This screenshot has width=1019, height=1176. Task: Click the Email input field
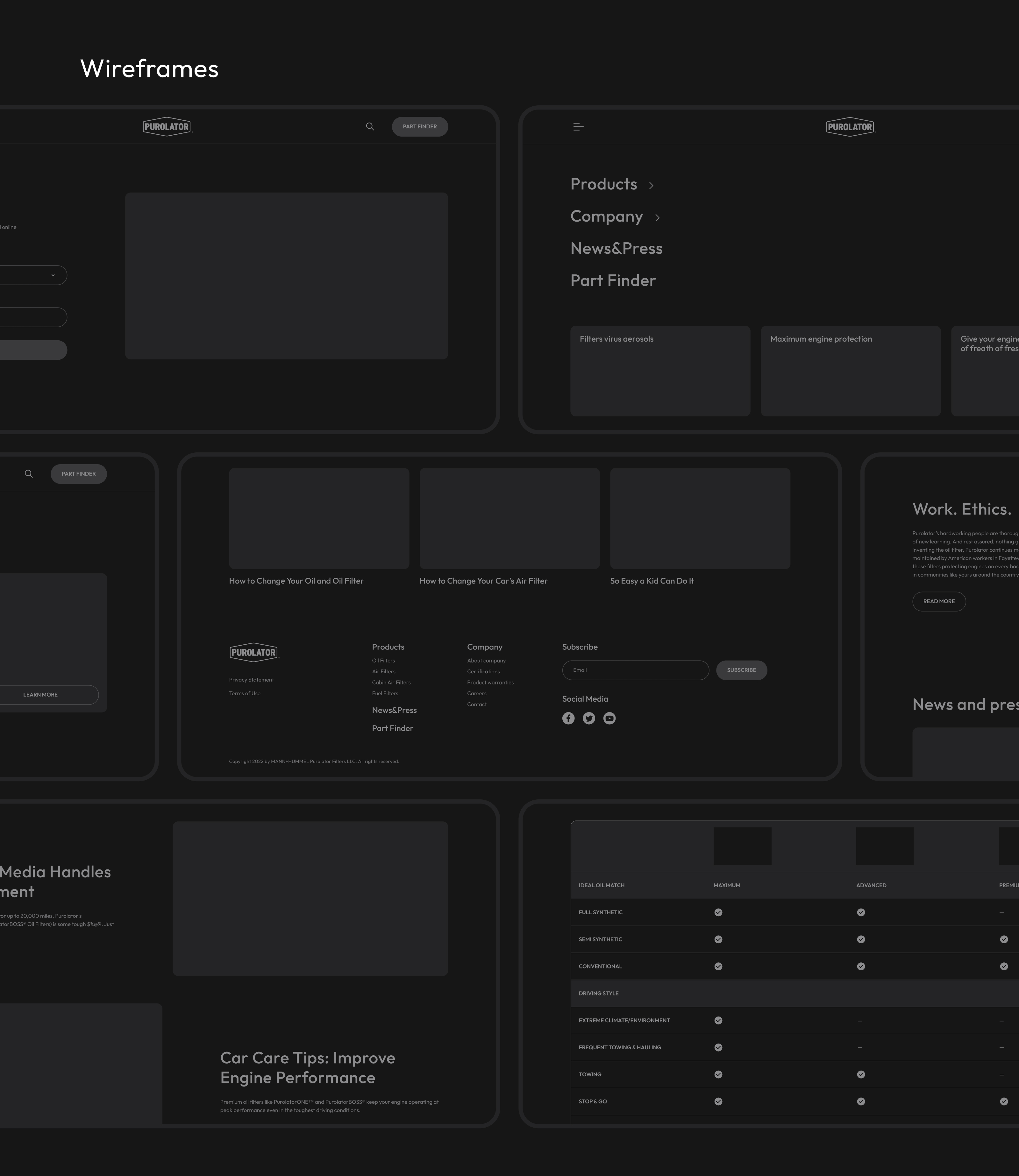[x=635, y=670]
